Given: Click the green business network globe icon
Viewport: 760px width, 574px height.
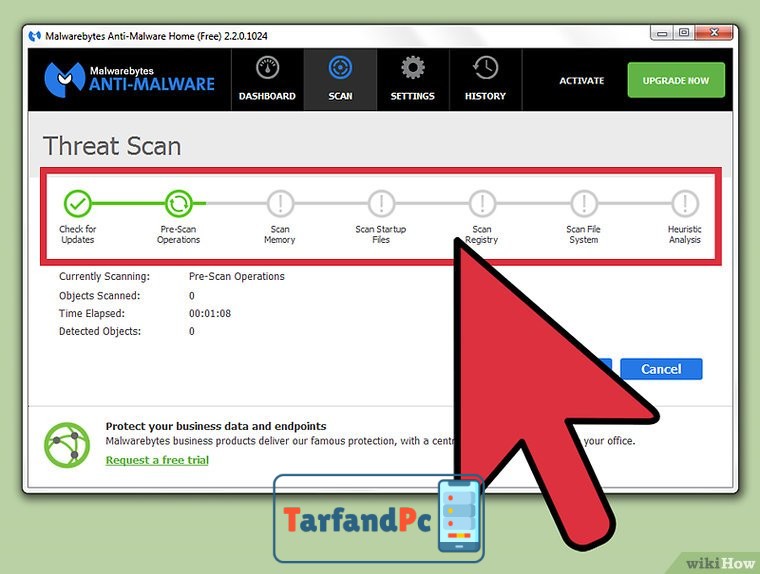Looking at the screenshot, I should click(x=67, y=445).
